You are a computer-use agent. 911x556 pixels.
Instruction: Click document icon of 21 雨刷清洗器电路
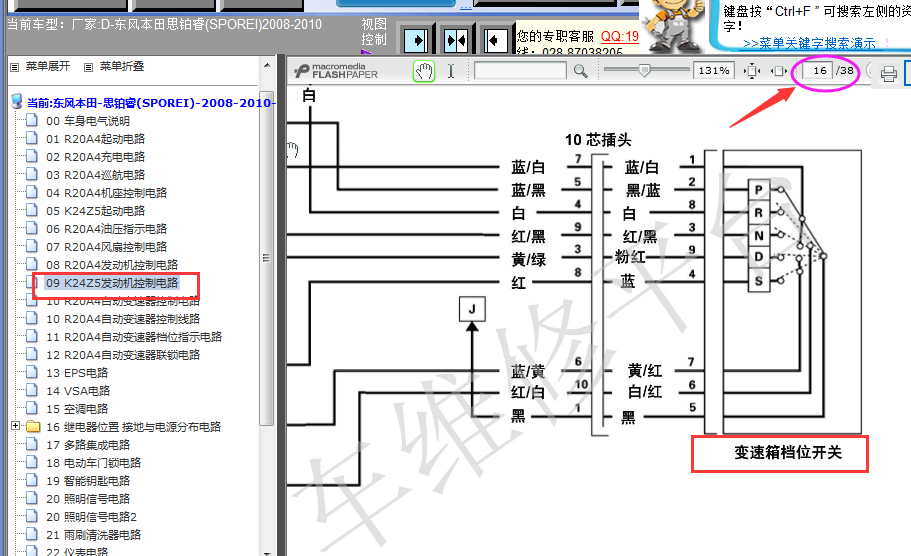[32, 535]
